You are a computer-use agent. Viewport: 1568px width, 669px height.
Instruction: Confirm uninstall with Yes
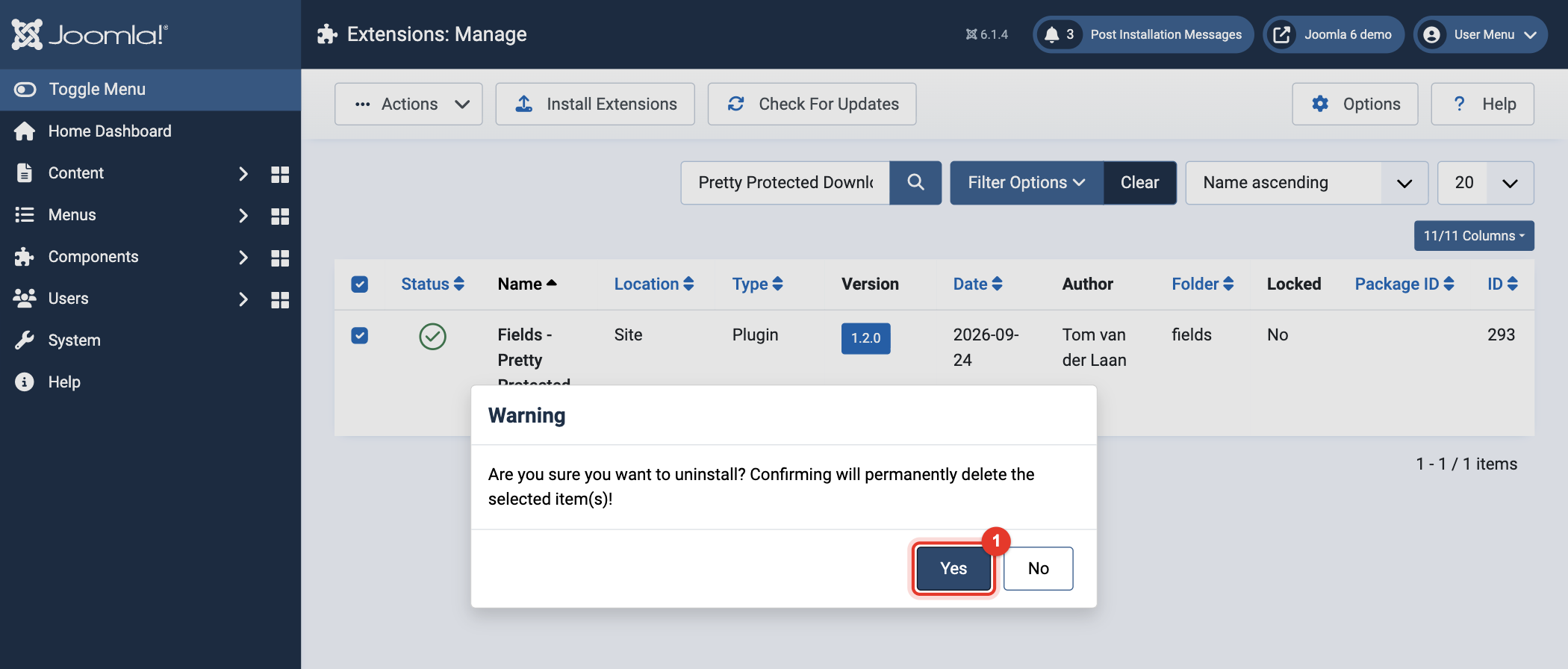coord(953,569)
